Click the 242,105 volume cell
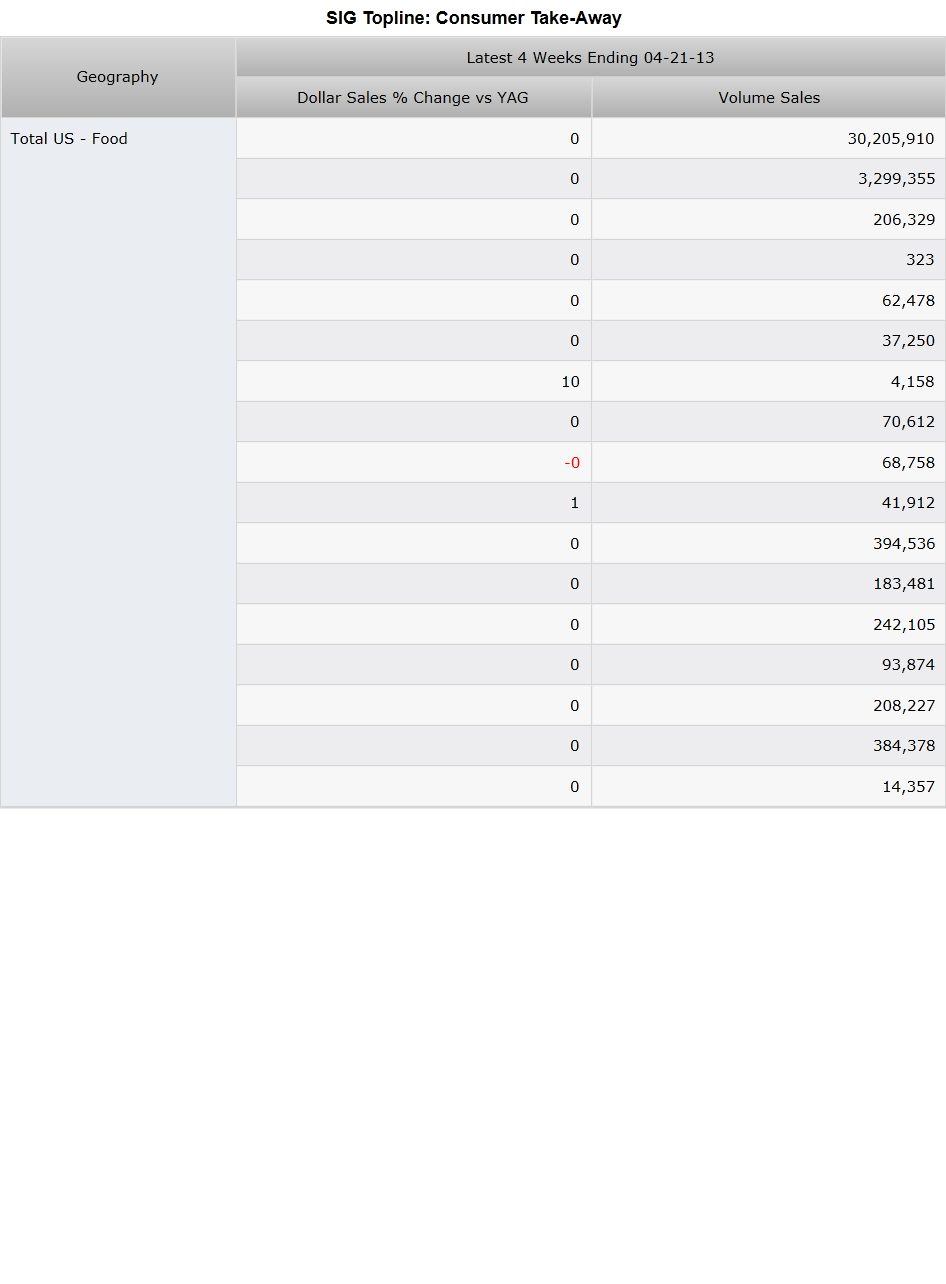Screen dimensions: 946x1284 pos(769,624)
